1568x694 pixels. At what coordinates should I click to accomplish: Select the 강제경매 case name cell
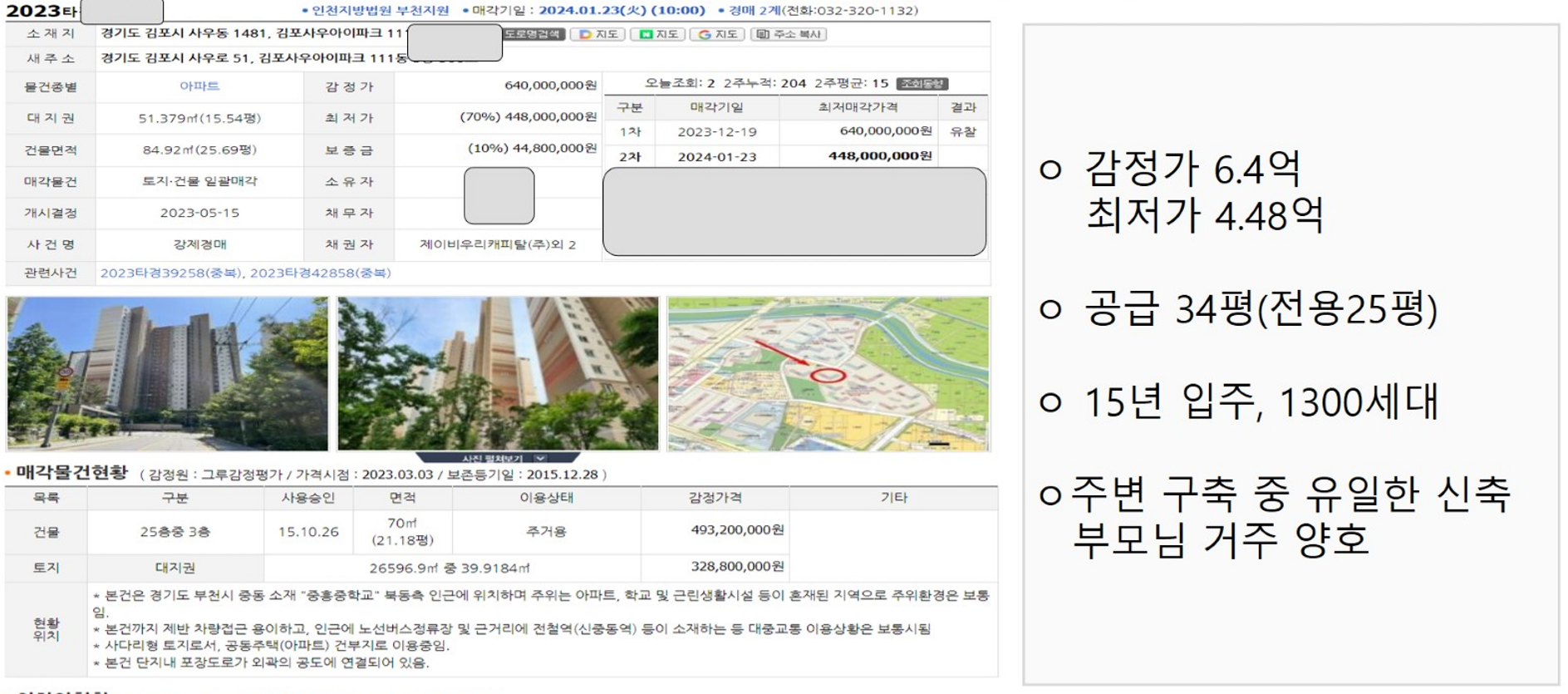[x=199, y=244]
